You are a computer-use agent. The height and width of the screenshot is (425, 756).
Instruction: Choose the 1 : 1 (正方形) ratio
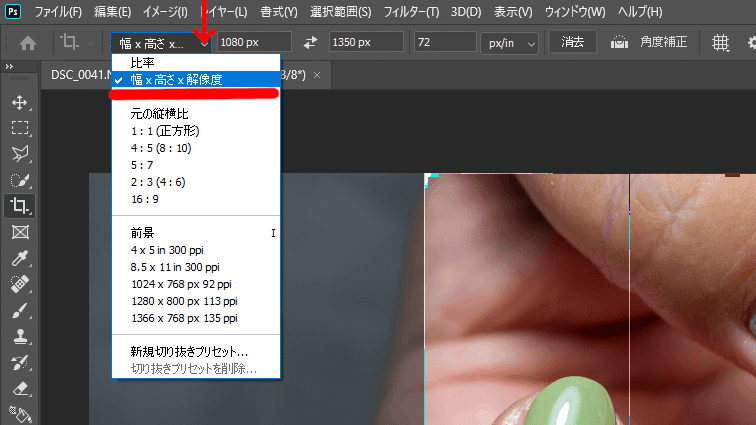pyautogui.click(x=196, y=131)
